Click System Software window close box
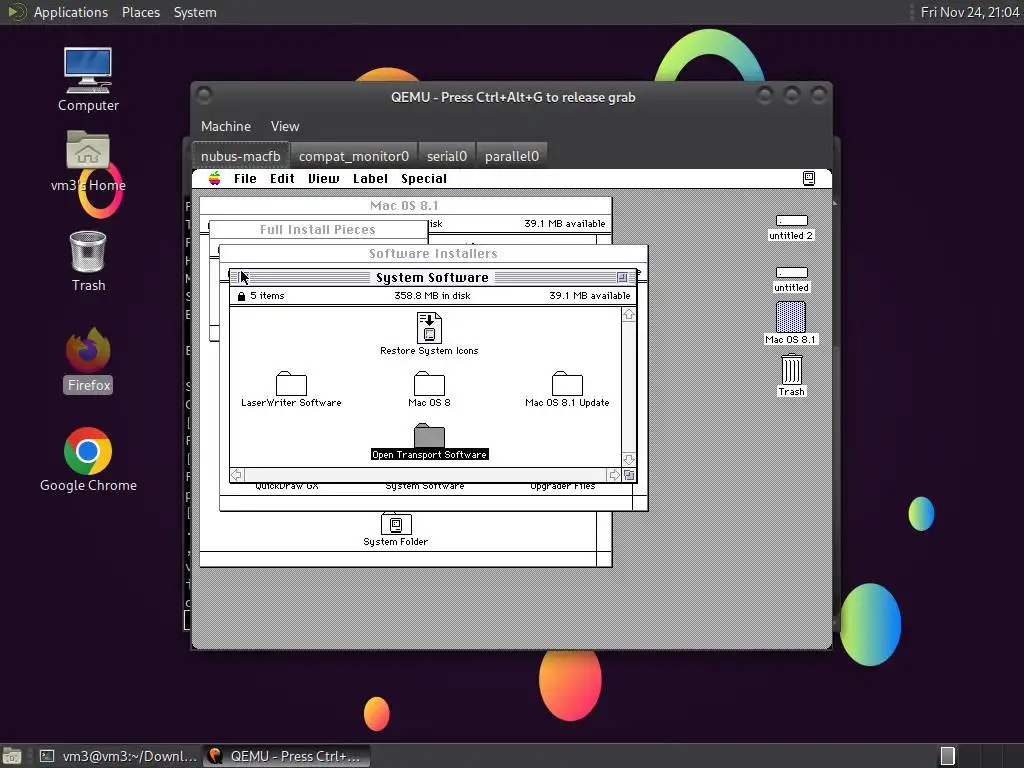Viewport: 1024px width, 768px height. tap(243, 278)
